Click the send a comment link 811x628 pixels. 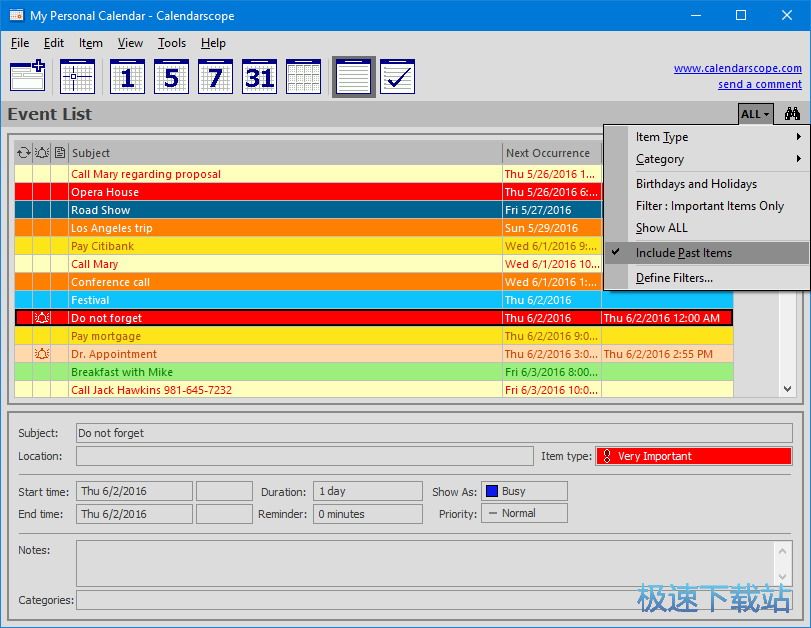(x=759, y=84)
